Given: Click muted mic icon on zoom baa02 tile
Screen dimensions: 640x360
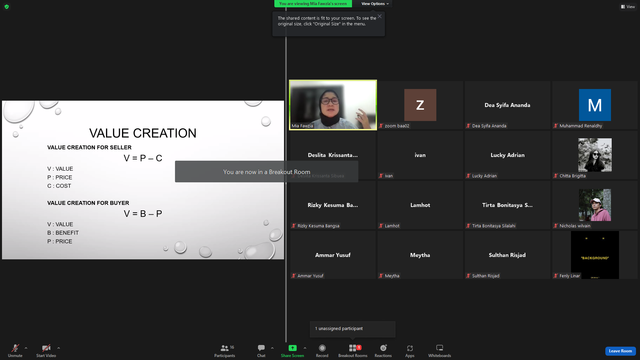Looking at the screenshot, I should [x=381, y=126].
